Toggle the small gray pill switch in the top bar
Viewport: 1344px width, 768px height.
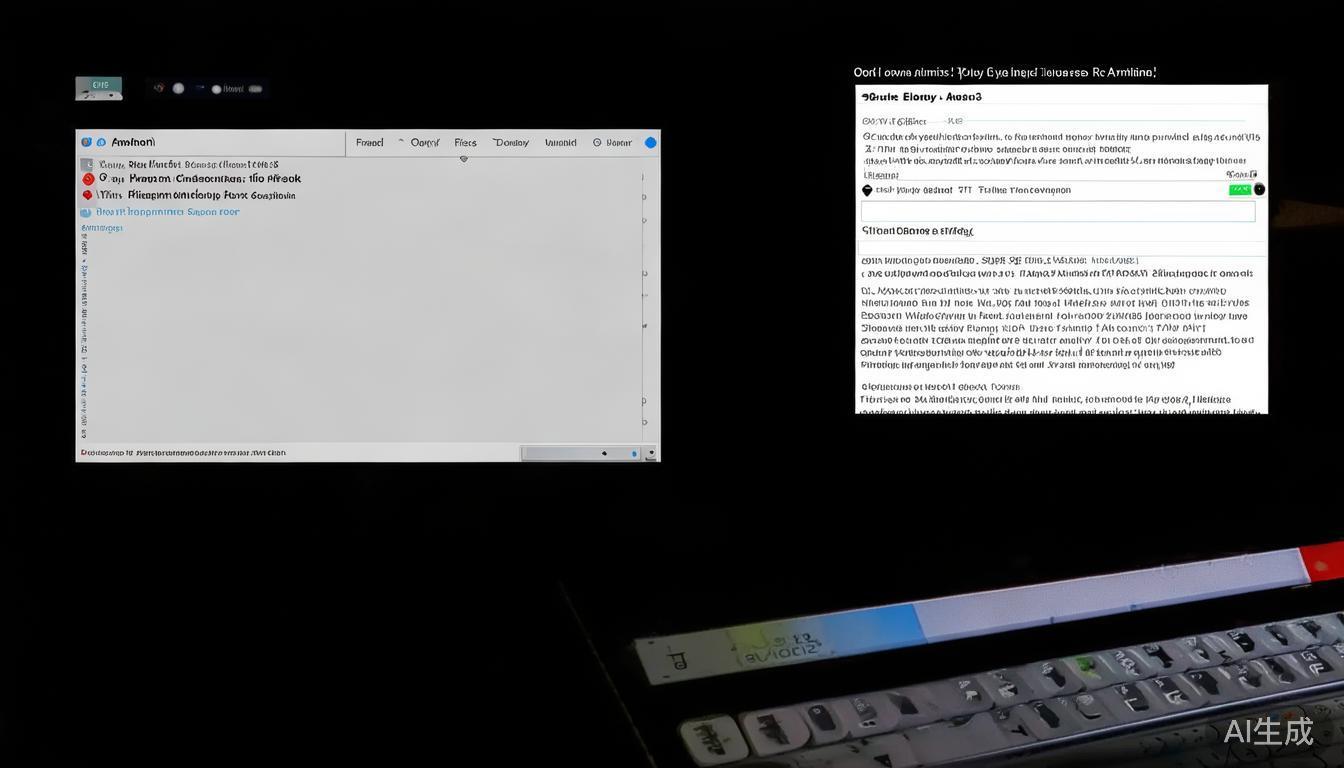click(x=255, y=89)
